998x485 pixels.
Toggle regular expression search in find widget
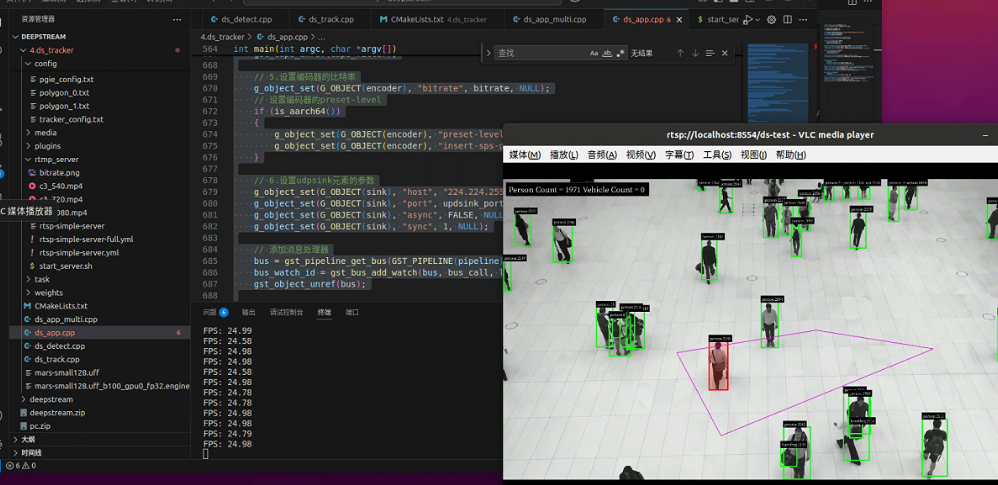coord(620,53)
